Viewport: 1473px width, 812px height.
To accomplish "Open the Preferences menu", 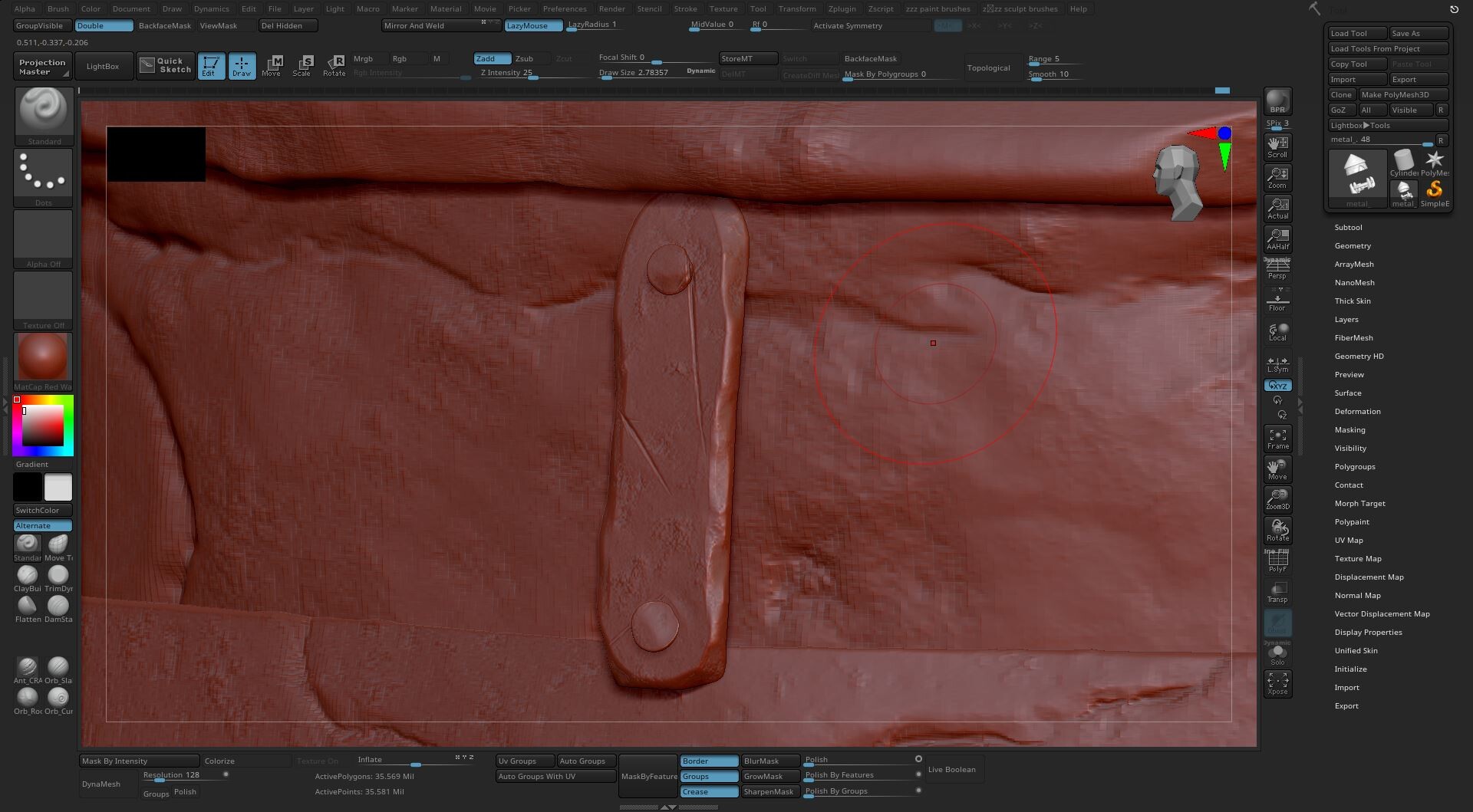I will click(564, 9).
